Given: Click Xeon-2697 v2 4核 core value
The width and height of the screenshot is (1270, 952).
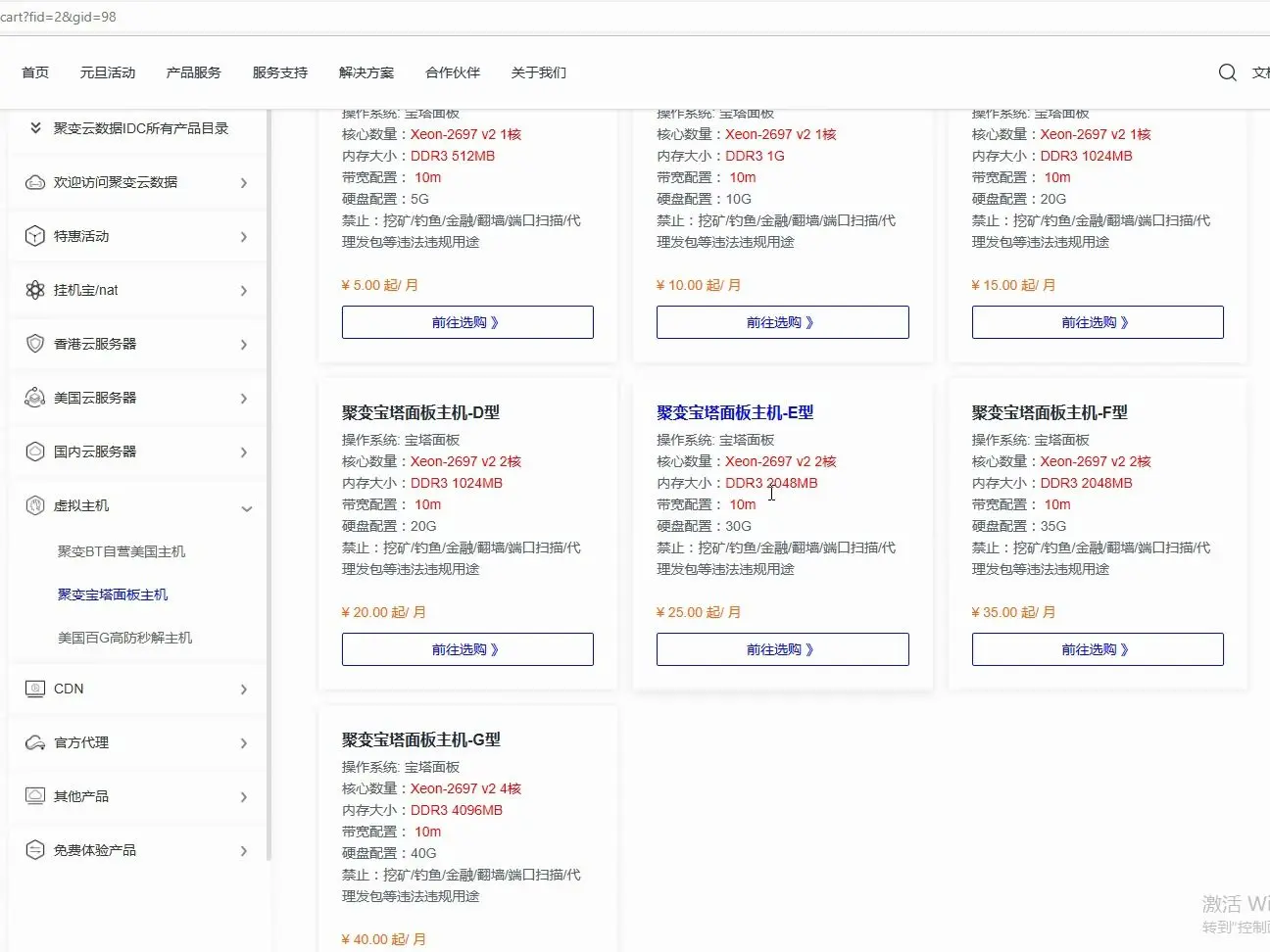Looking at the screenshot, I should (x=465, y=788).
